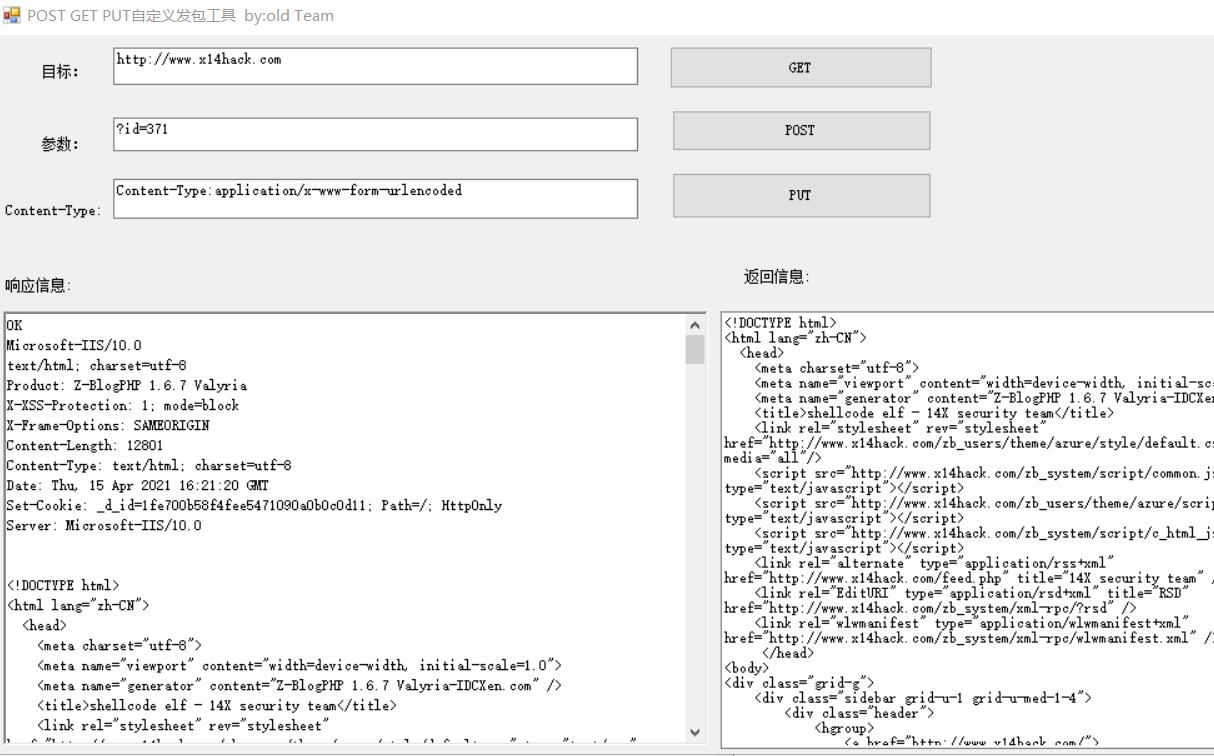
Task: Click the 'Microsoft-IIS/10.0' line at top of response
Action: point(74,345)
